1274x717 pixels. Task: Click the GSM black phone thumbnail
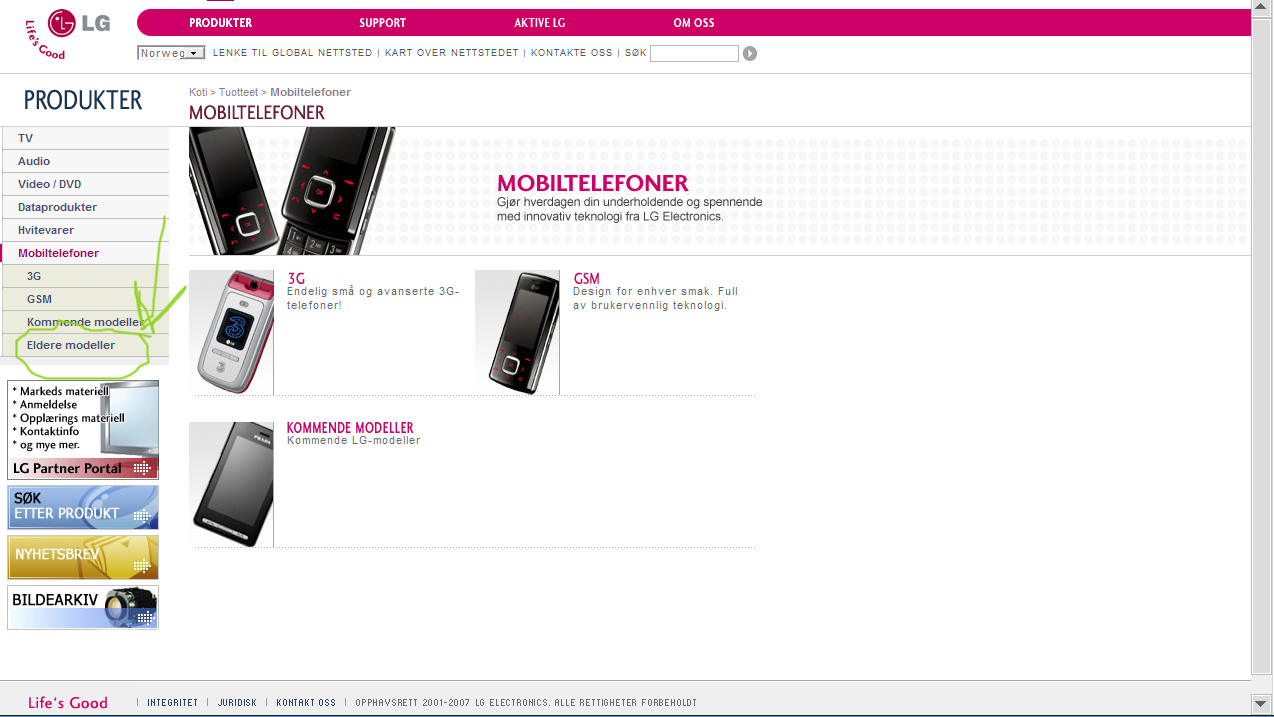click(517, 332)
